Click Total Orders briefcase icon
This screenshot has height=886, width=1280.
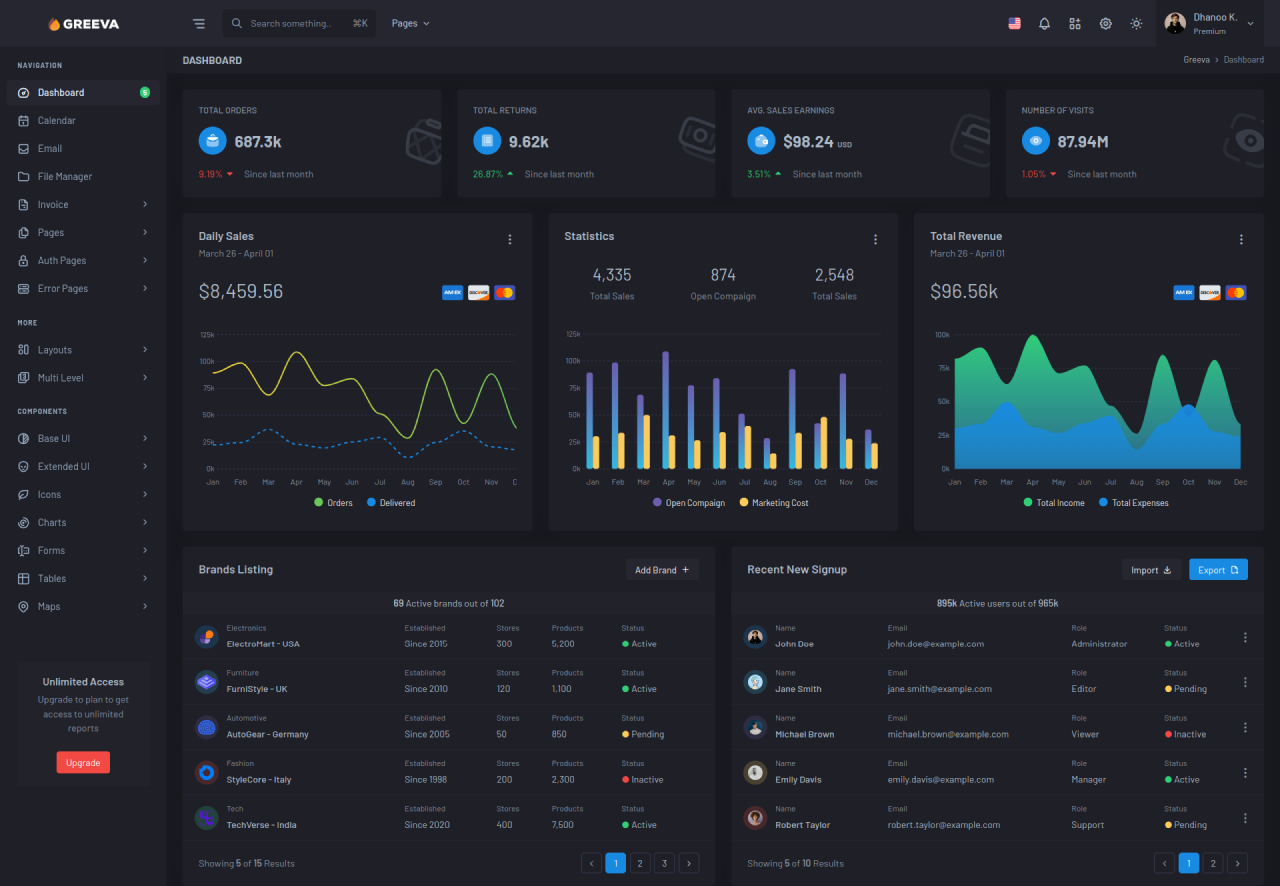[x=212, y=141]
